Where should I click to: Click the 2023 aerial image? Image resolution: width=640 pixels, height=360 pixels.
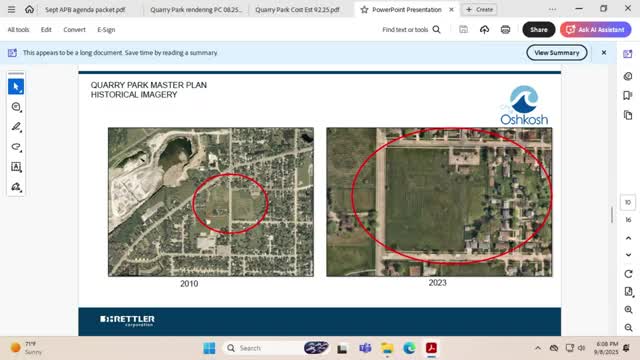point(439,202)
